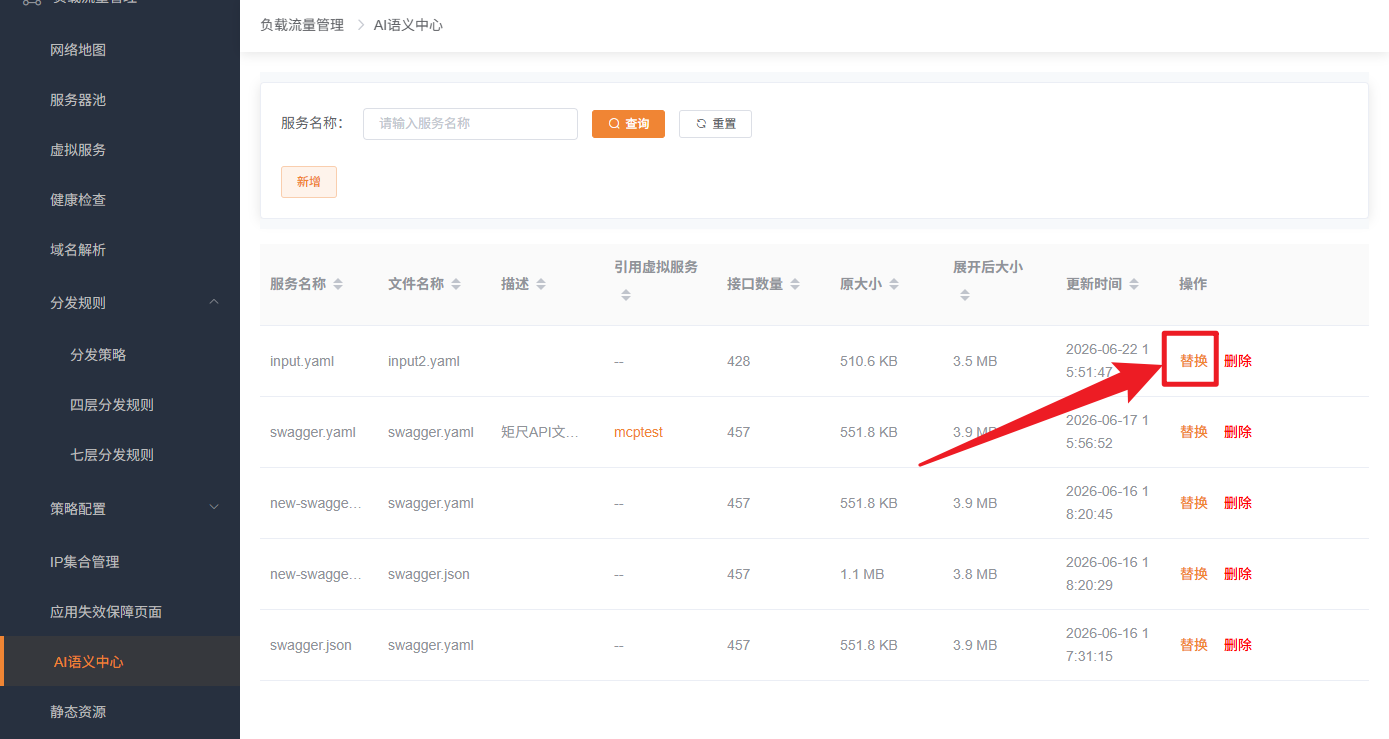Select the 2026-06-16 17:31:15 timestamp
This screenshot has height=739, width=1389.
[x=1107, y=645]
